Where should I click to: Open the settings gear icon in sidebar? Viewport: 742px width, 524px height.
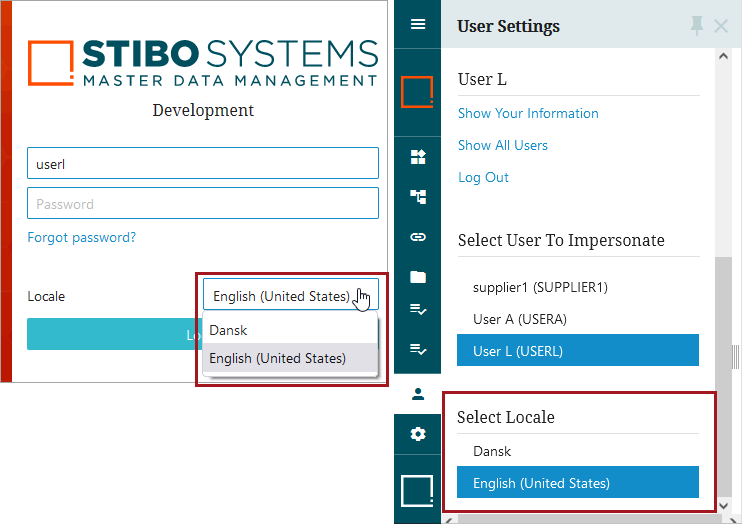[417, 434]
